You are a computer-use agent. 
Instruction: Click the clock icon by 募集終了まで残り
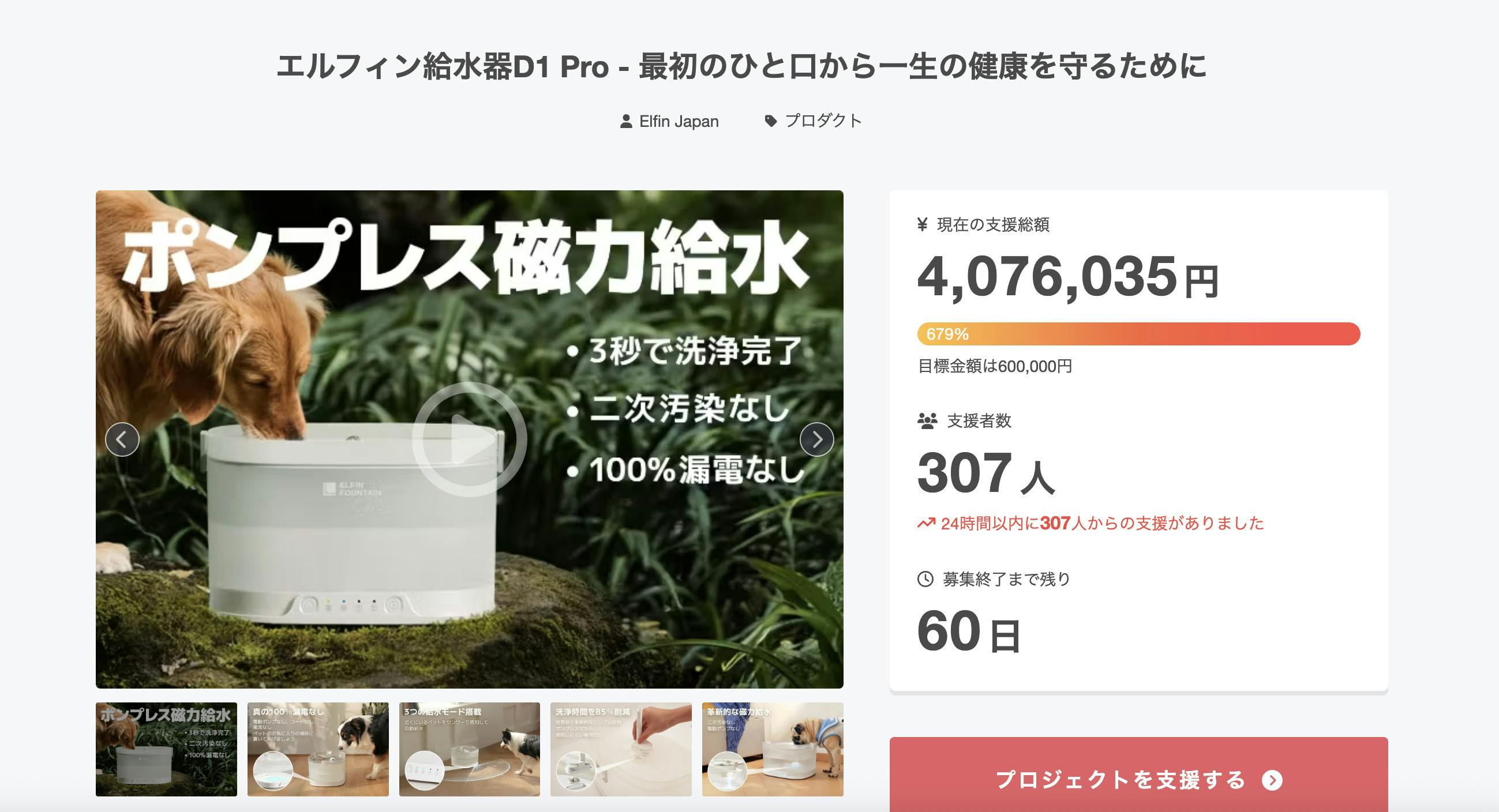pos(925,579)
